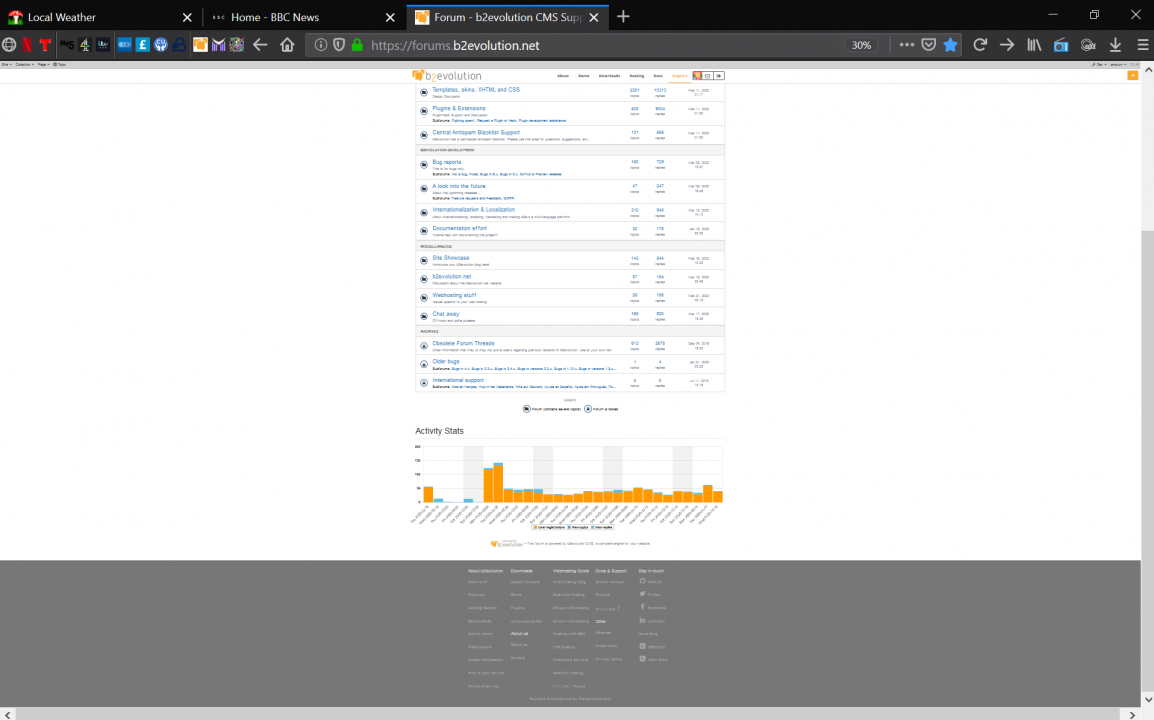Screen dimensions: 1154x720
Task: Open tracking protection shield icon
Action: click(339, 45)
